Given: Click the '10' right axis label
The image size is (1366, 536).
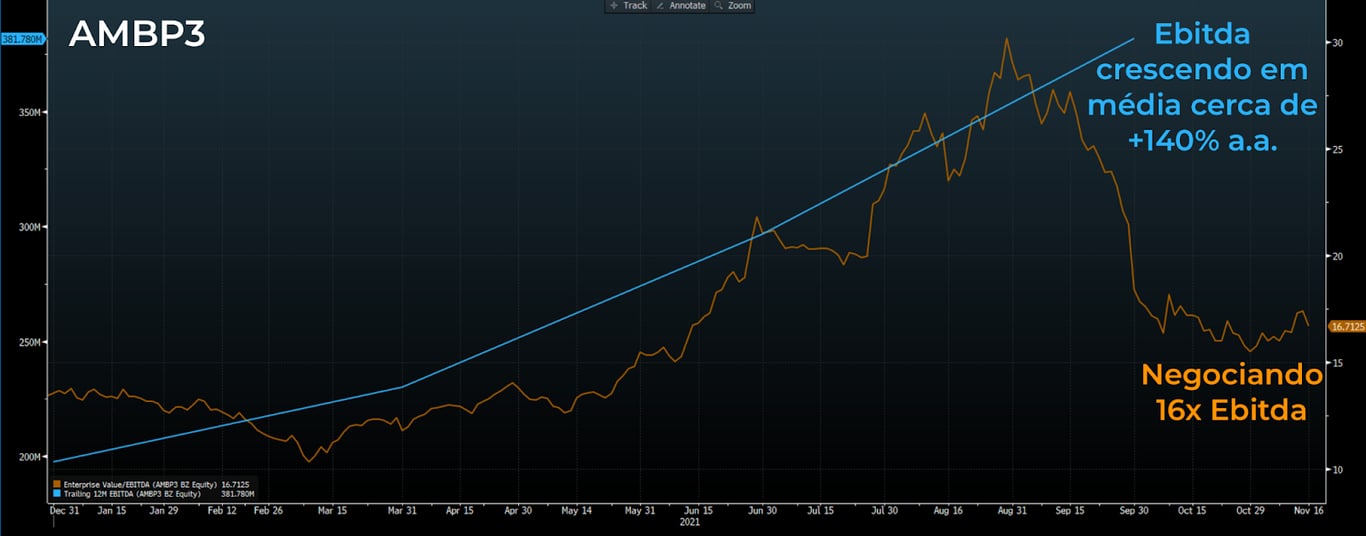Looking at the screenshot, I should click(1336, 469).
